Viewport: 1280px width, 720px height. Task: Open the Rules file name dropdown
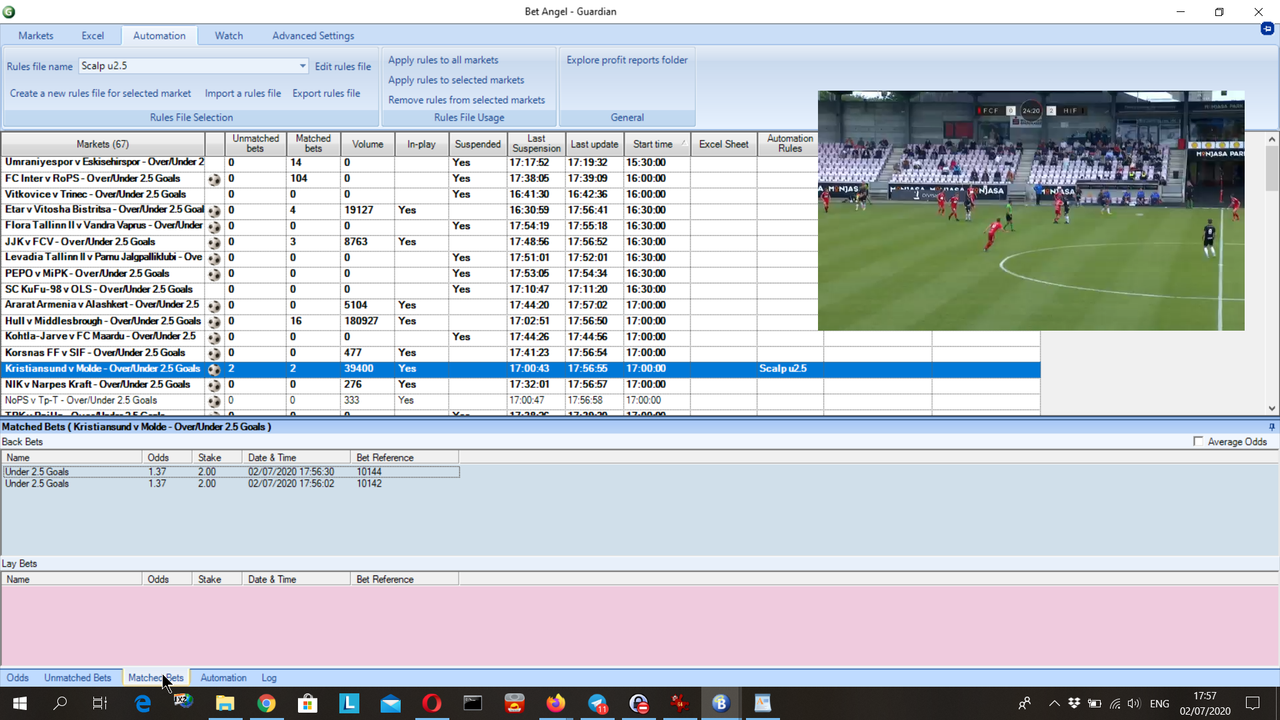coord(303,66)
